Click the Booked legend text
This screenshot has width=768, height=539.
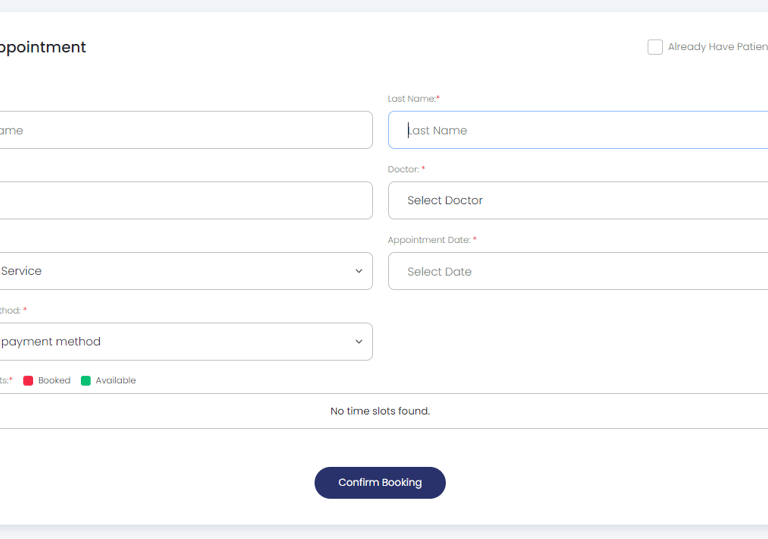click(54, 381)
